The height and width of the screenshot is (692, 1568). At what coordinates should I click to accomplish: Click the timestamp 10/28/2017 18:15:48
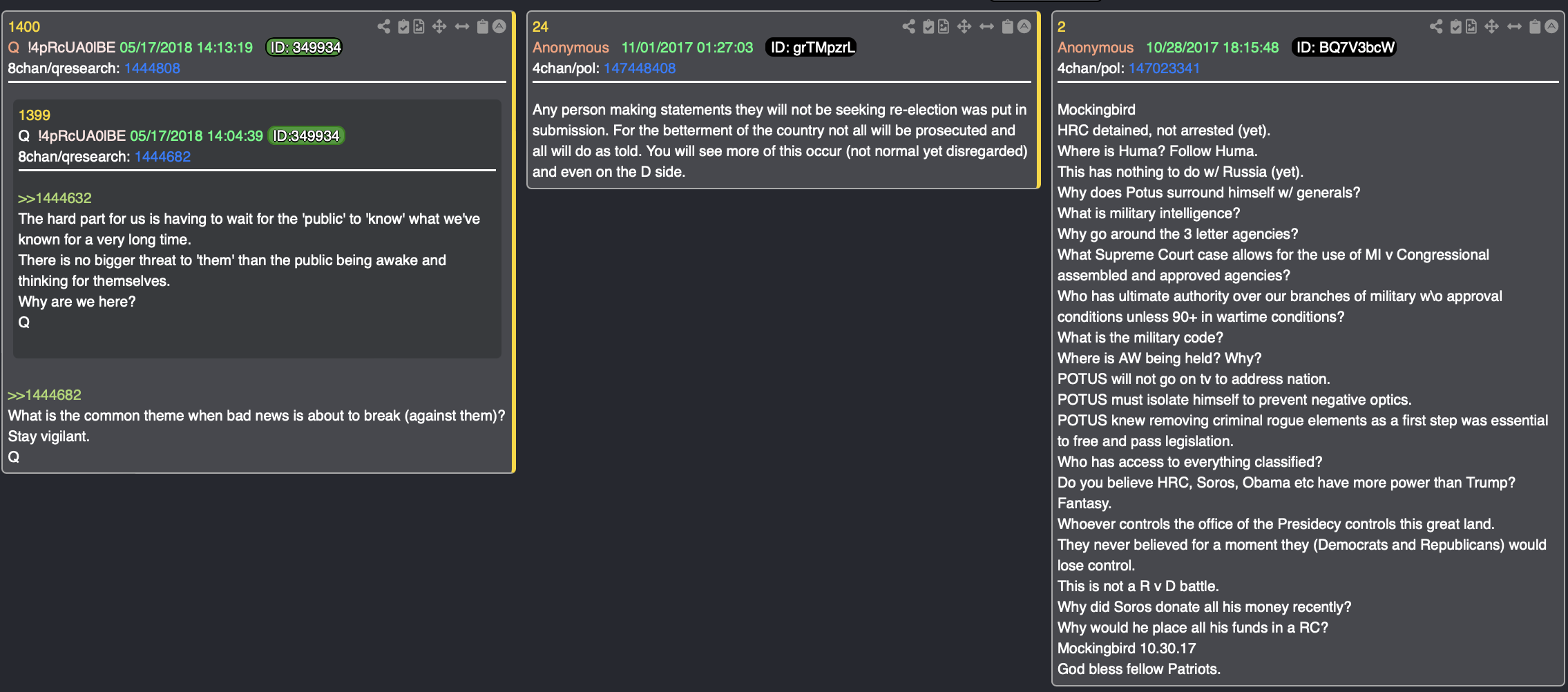point(1212,48)
